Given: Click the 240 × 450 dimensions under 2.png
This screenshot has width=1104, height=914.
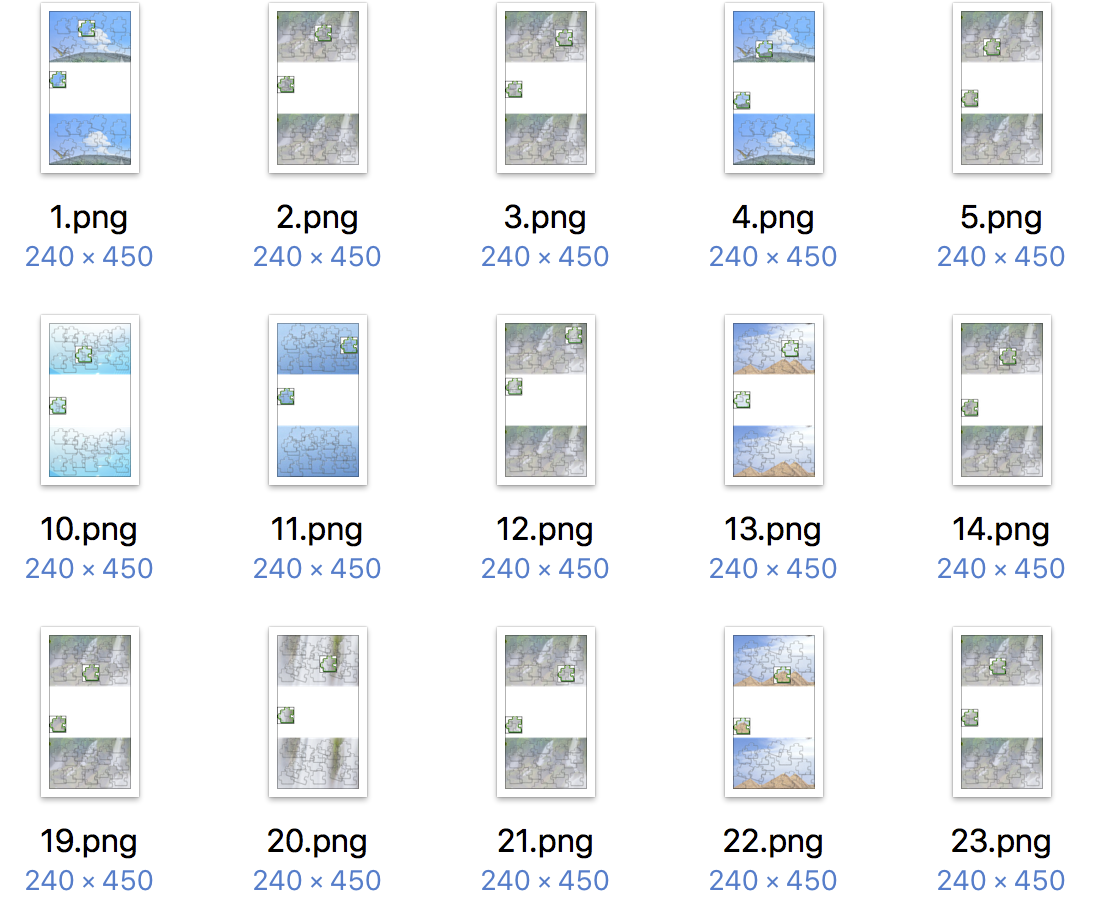Looking at the screenshot, I should point(317,257).
